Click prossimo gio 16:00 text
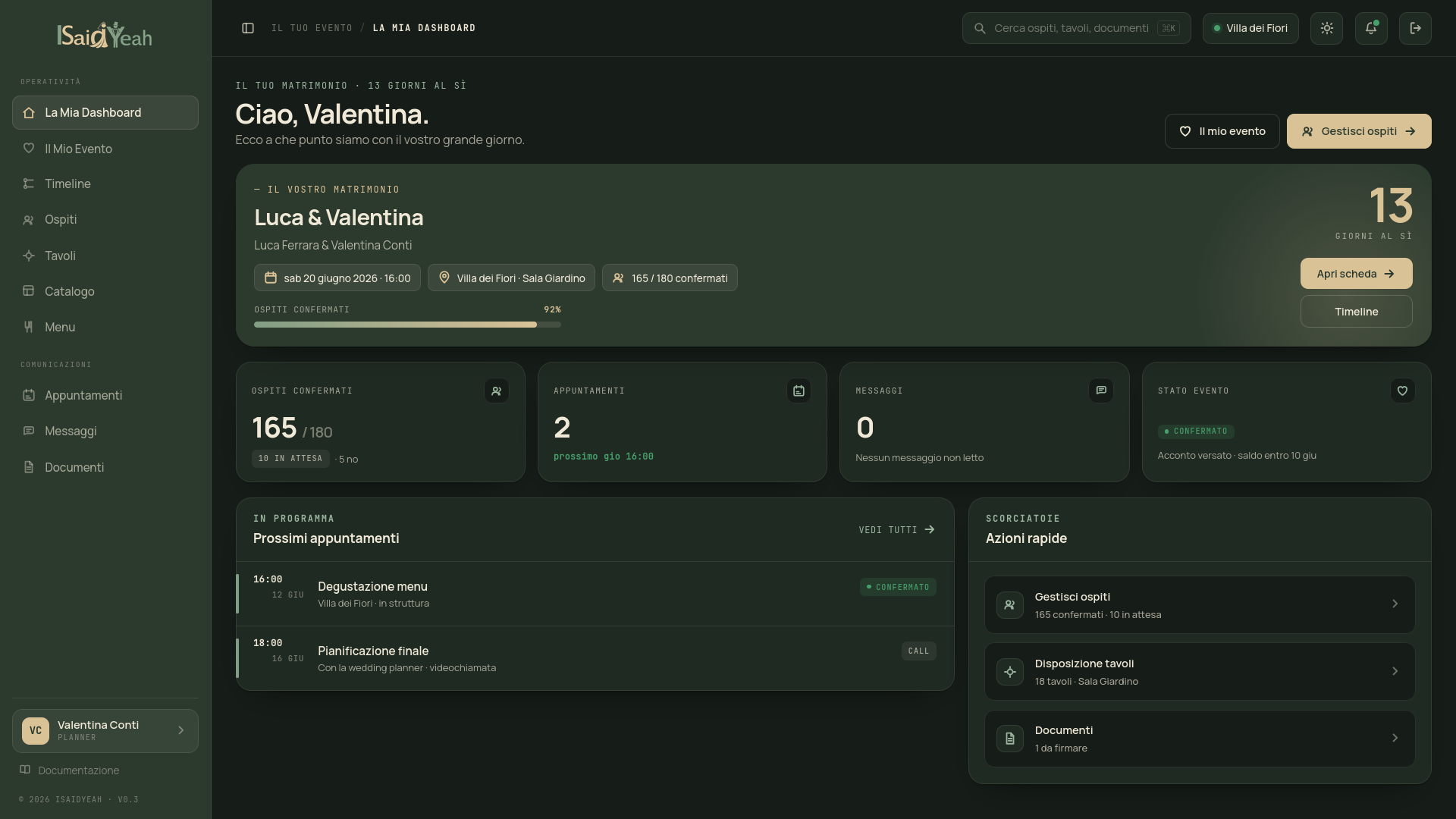 (x=604, y=457)
